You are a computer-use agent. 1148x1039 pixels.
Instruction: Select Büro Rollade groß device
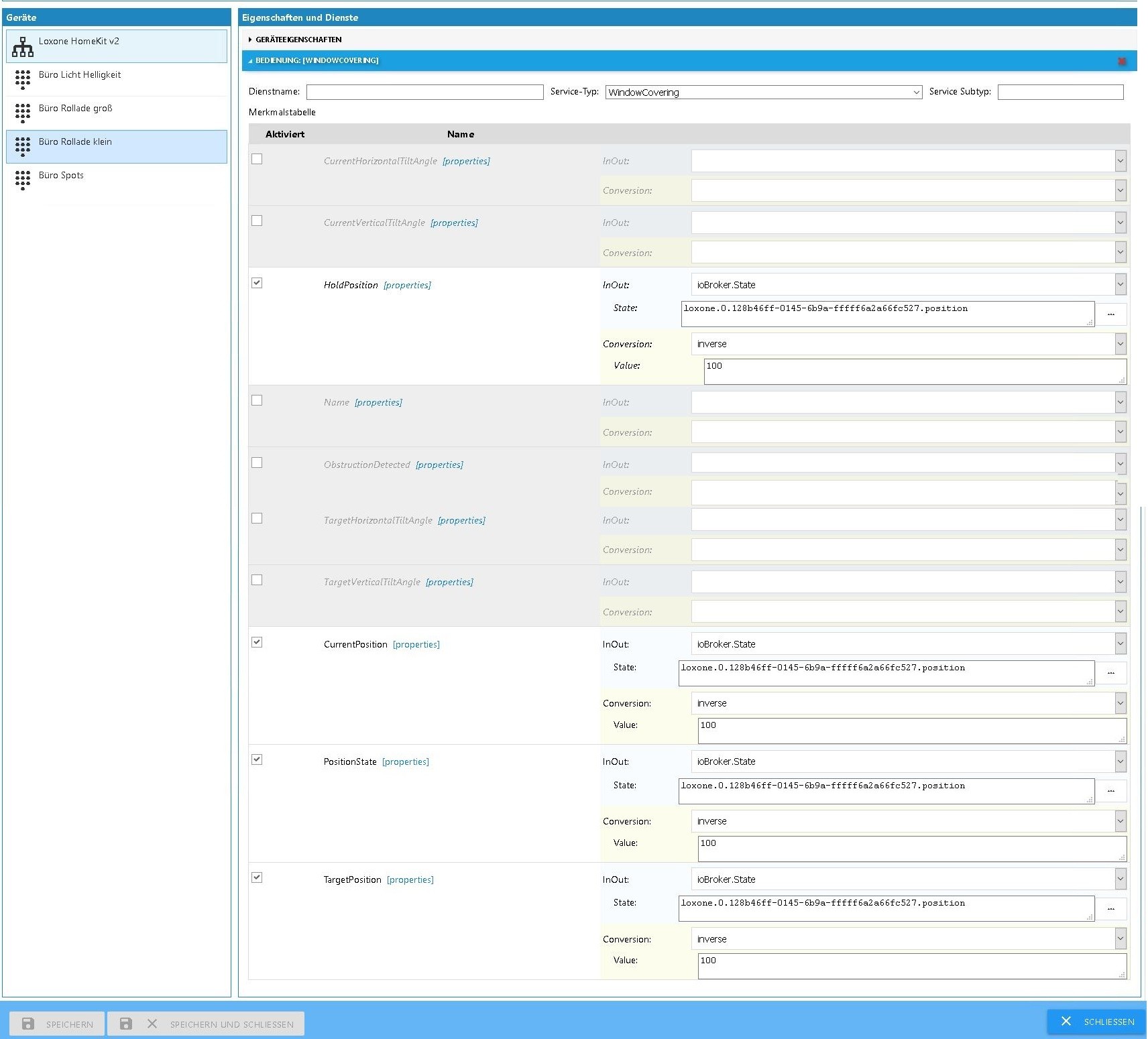tap(117, 113)
